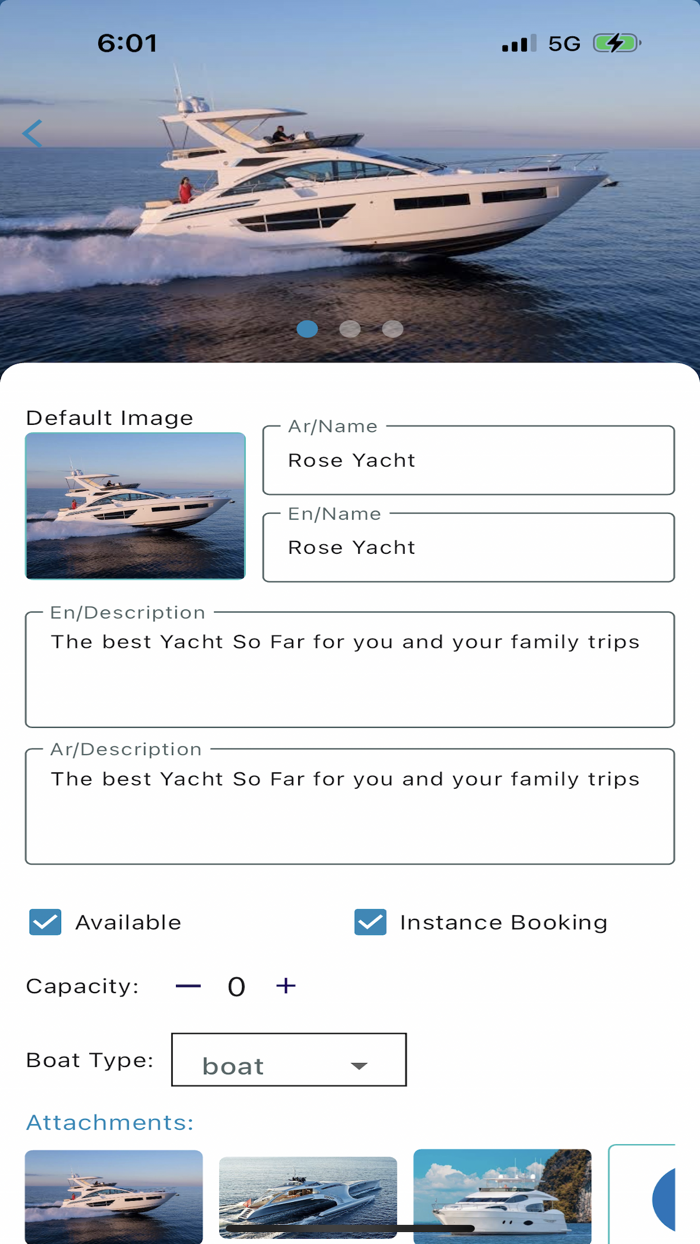Viewport: 700px width, 1244px height.
Task: Select the first carousel dot
Action: tap(307, 329)
